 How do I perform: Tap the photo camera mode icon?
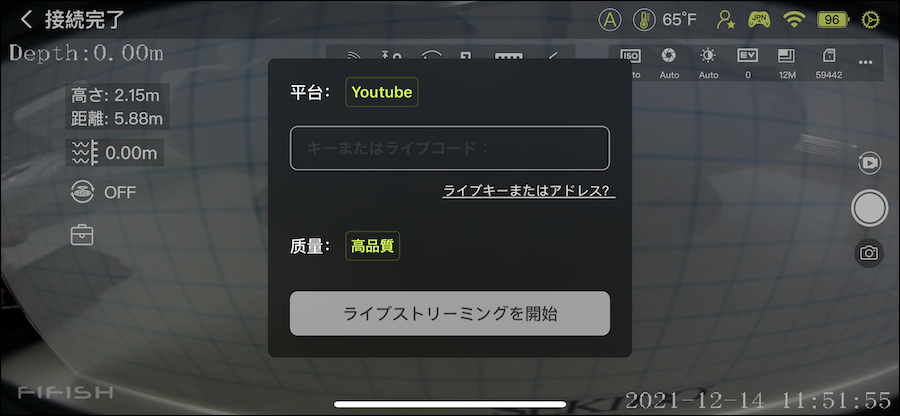point(869,253)
